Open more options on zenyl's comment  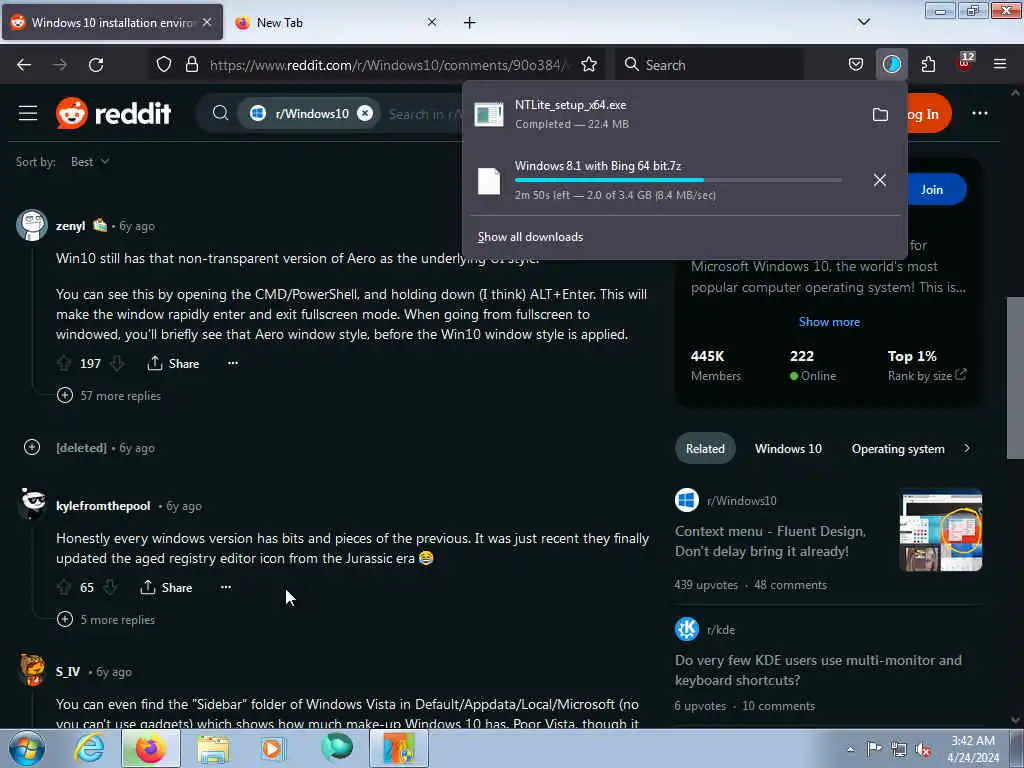click(232, 363)
